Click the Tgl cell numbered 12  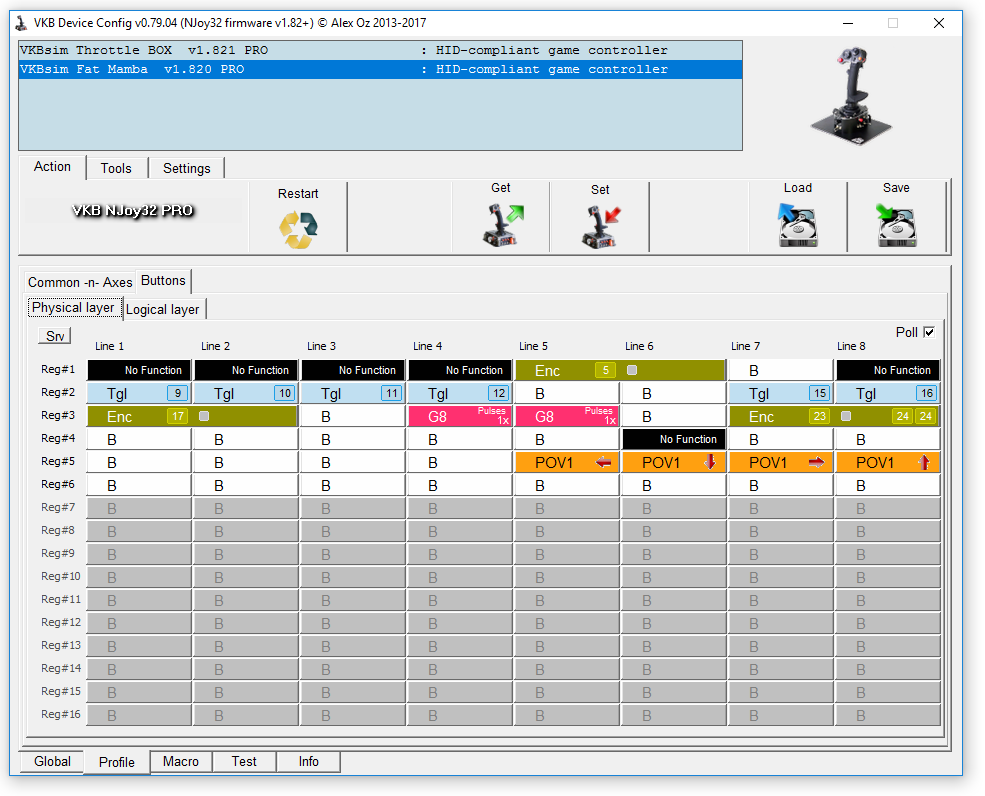point(460,394)
